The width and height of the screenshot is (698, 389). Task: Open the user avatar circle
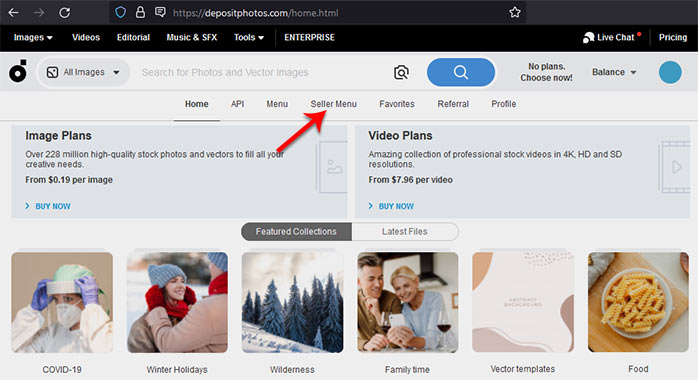click(670, 72)
